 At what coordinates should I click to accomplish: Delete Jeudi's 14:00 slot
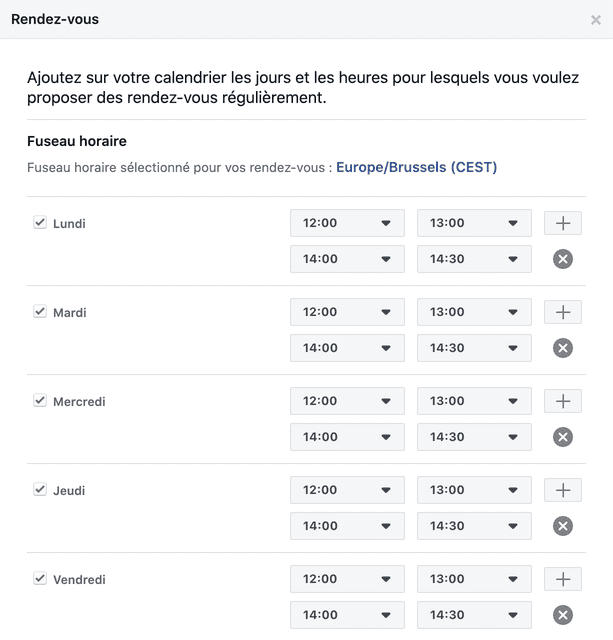point(563,526)
